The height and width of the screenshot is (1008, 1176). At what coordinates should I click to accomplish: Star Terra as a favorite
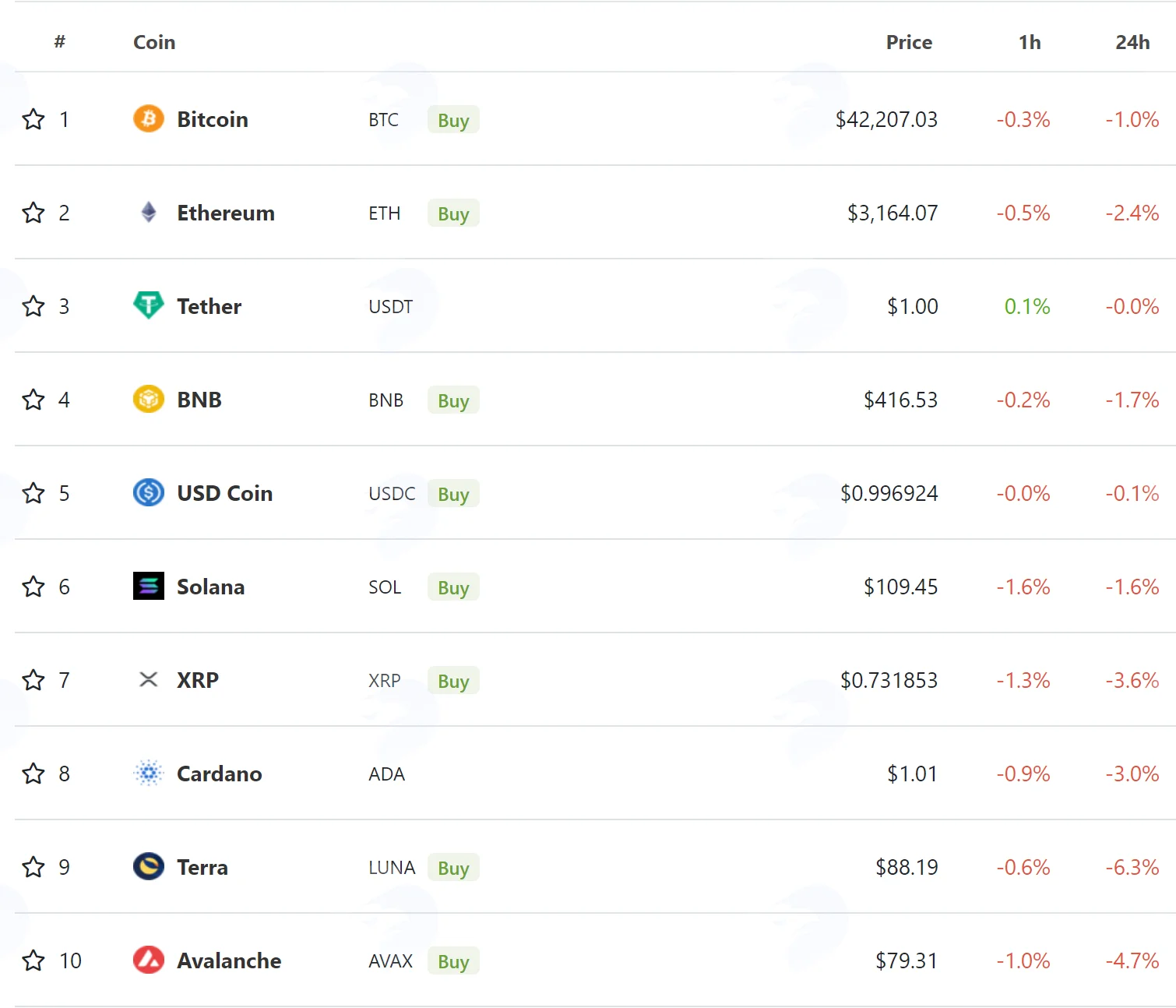click(33, 867)
